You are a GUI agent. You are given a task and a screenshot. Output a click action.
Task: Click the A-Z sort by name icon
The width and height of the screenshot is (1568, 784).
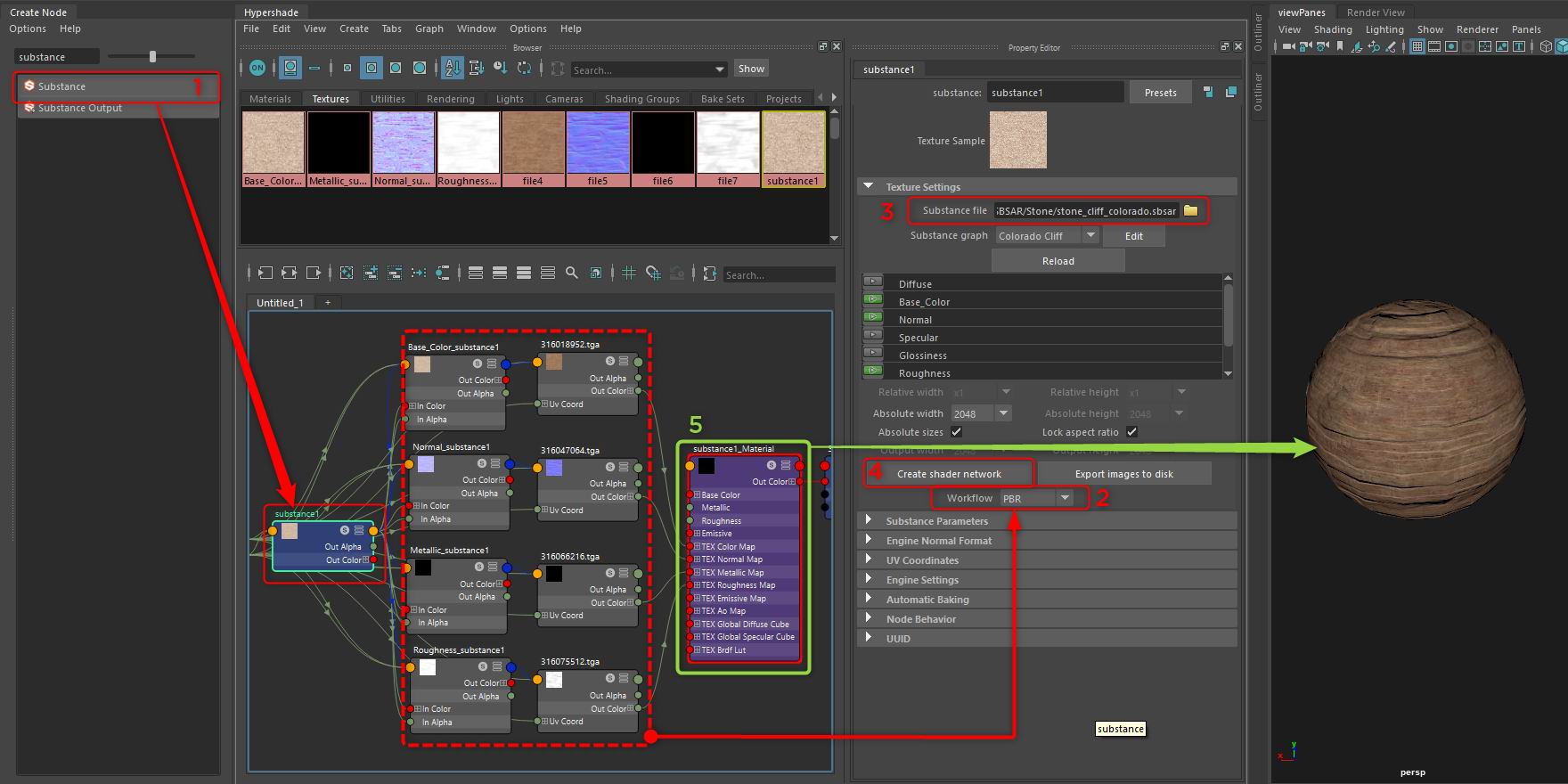click(x=452, y=68)
